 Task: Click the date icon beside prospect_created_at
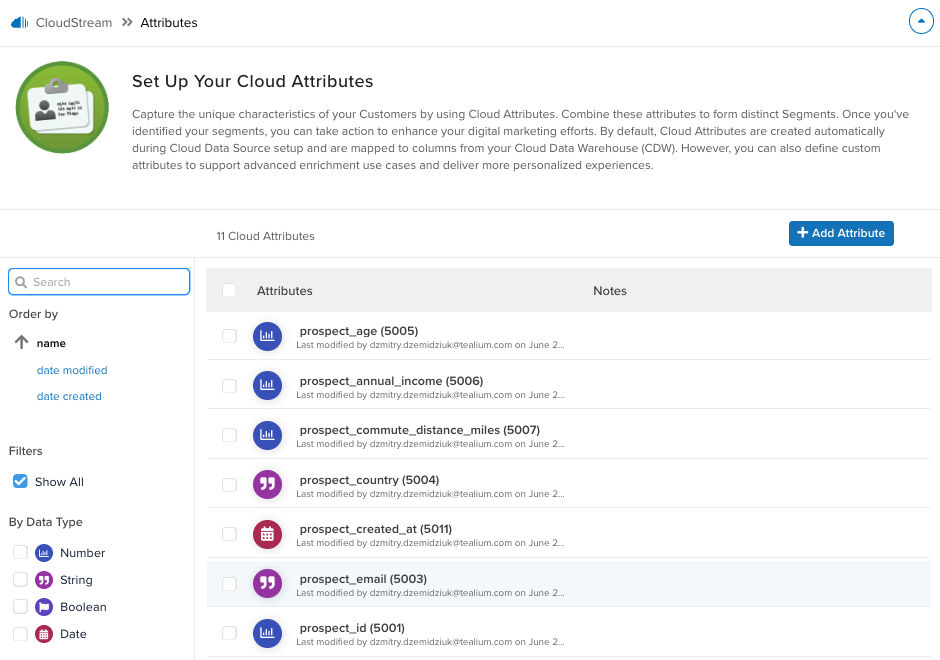click(267, 534)
